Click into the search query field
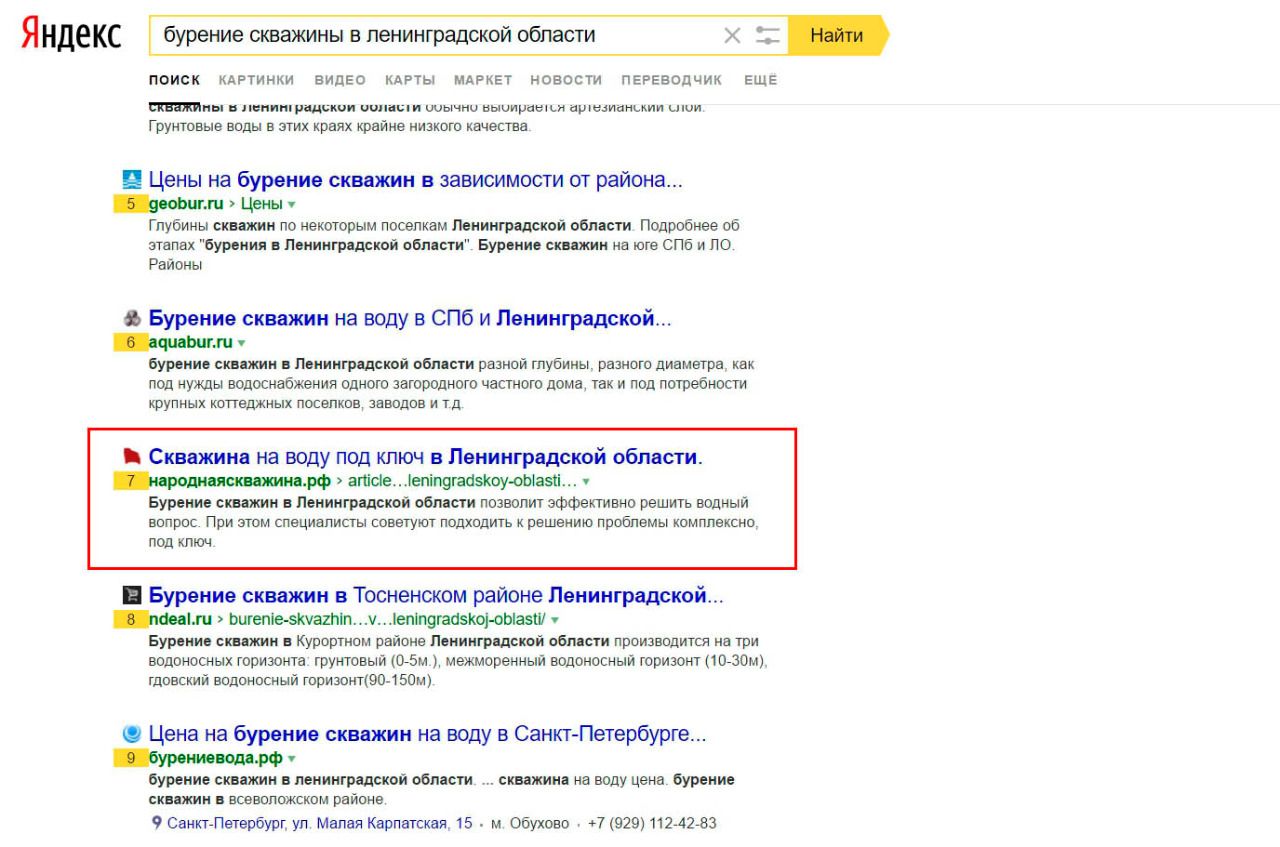Viewport: 1280px width, 847px height. (430, 36)
